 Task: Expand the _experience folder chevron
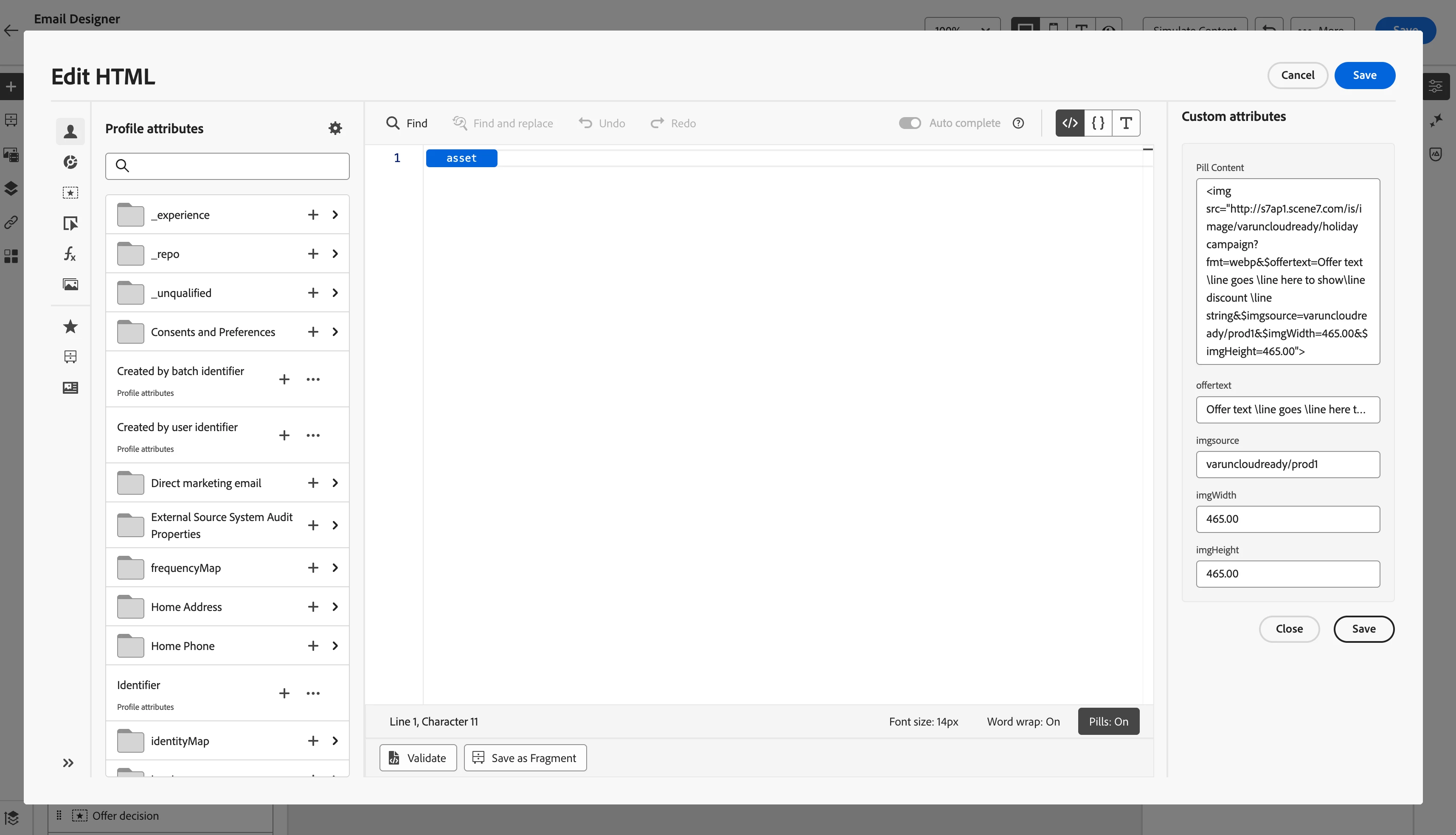(335, 215)
